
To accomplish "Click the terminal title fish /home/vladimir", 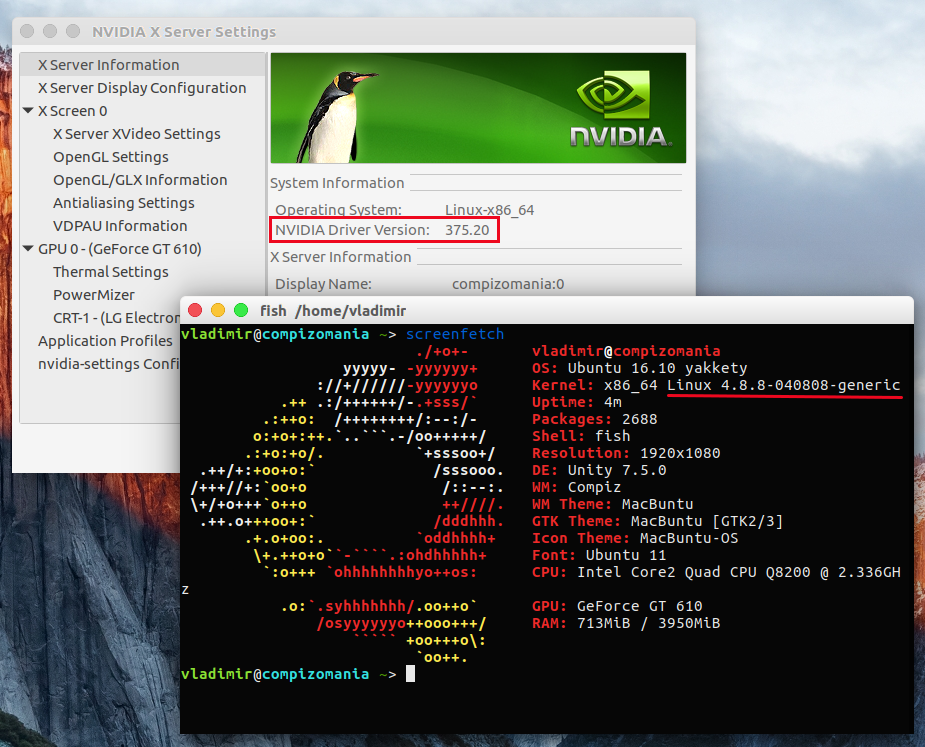I will [333, 311].
